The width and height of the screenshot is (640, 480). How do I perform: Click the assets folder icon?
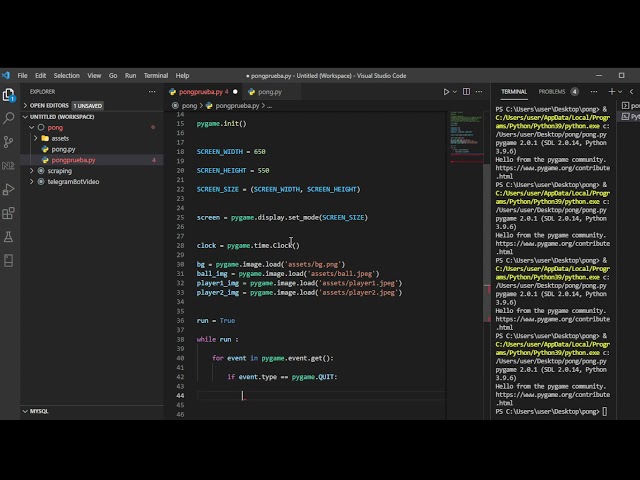click(x=45, y=138)
